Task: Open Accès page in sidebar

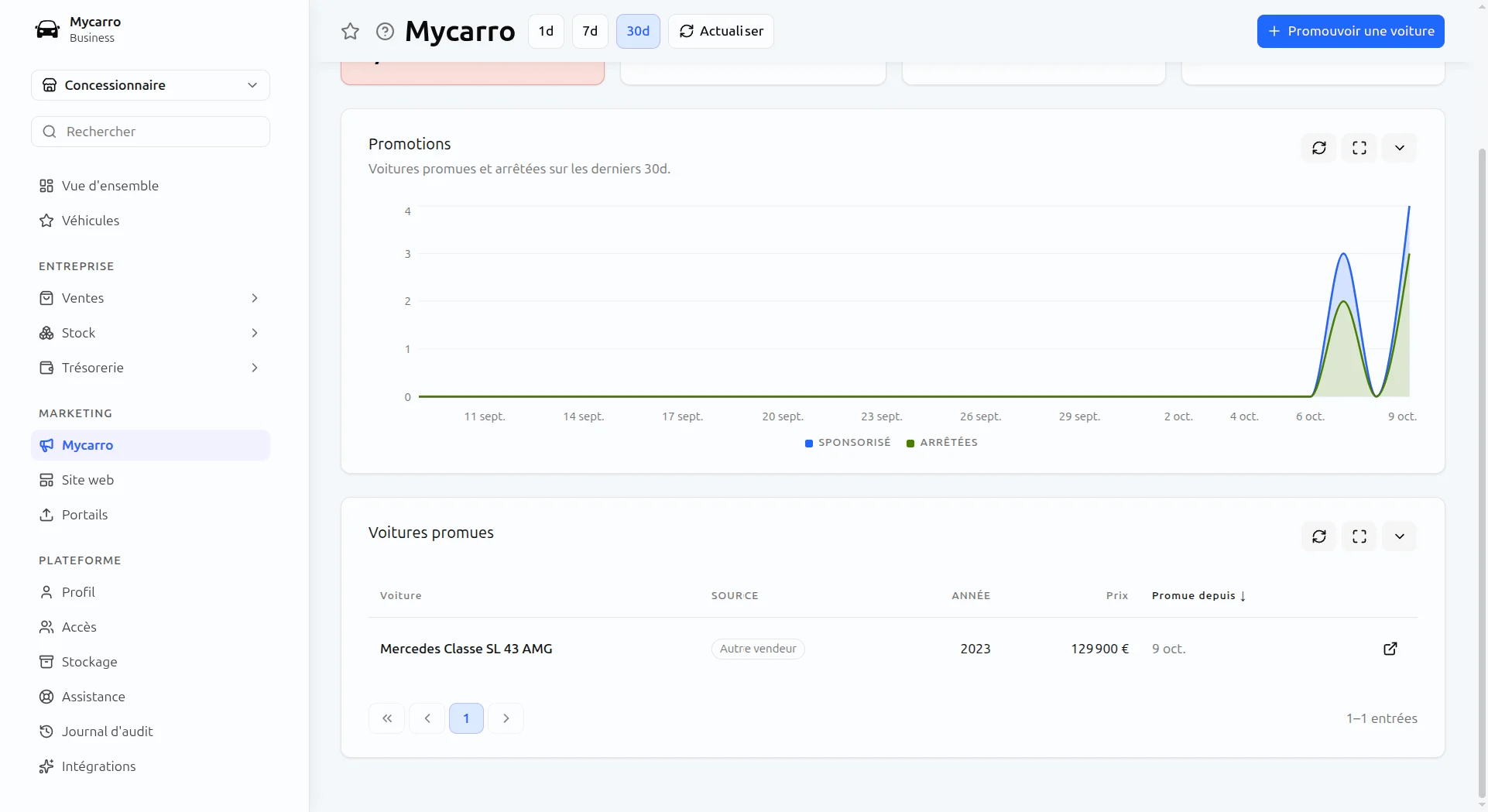Action: pyautogui.click(x=151, y=627)
